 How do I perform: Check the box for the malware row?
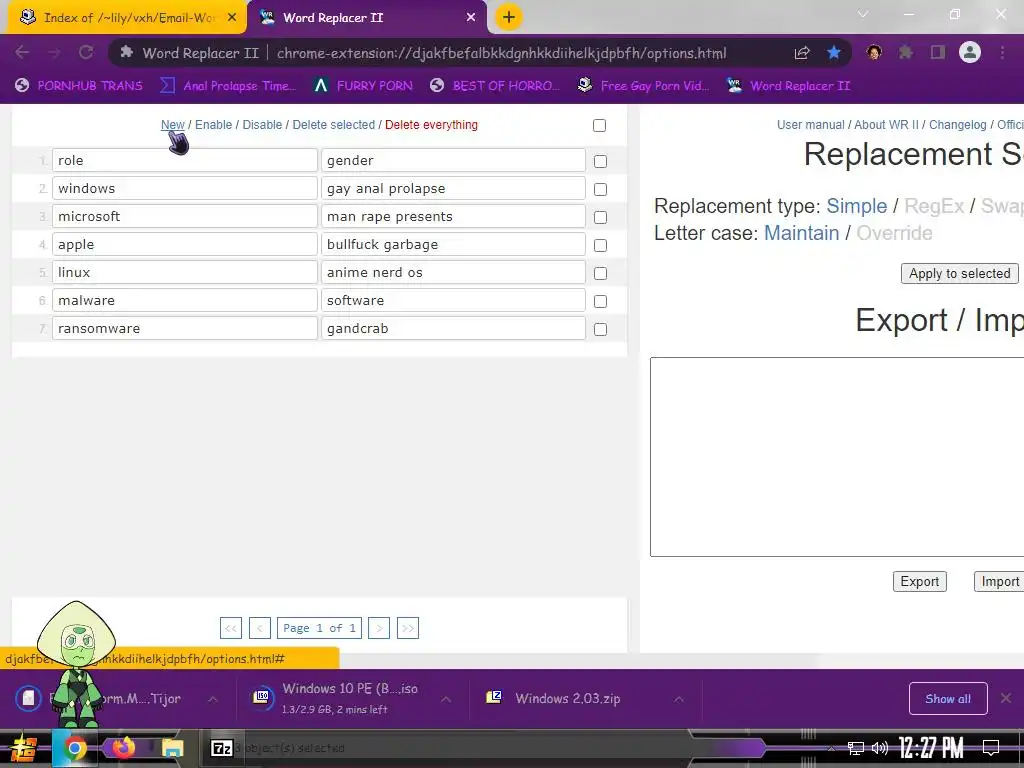pos(600,302)
